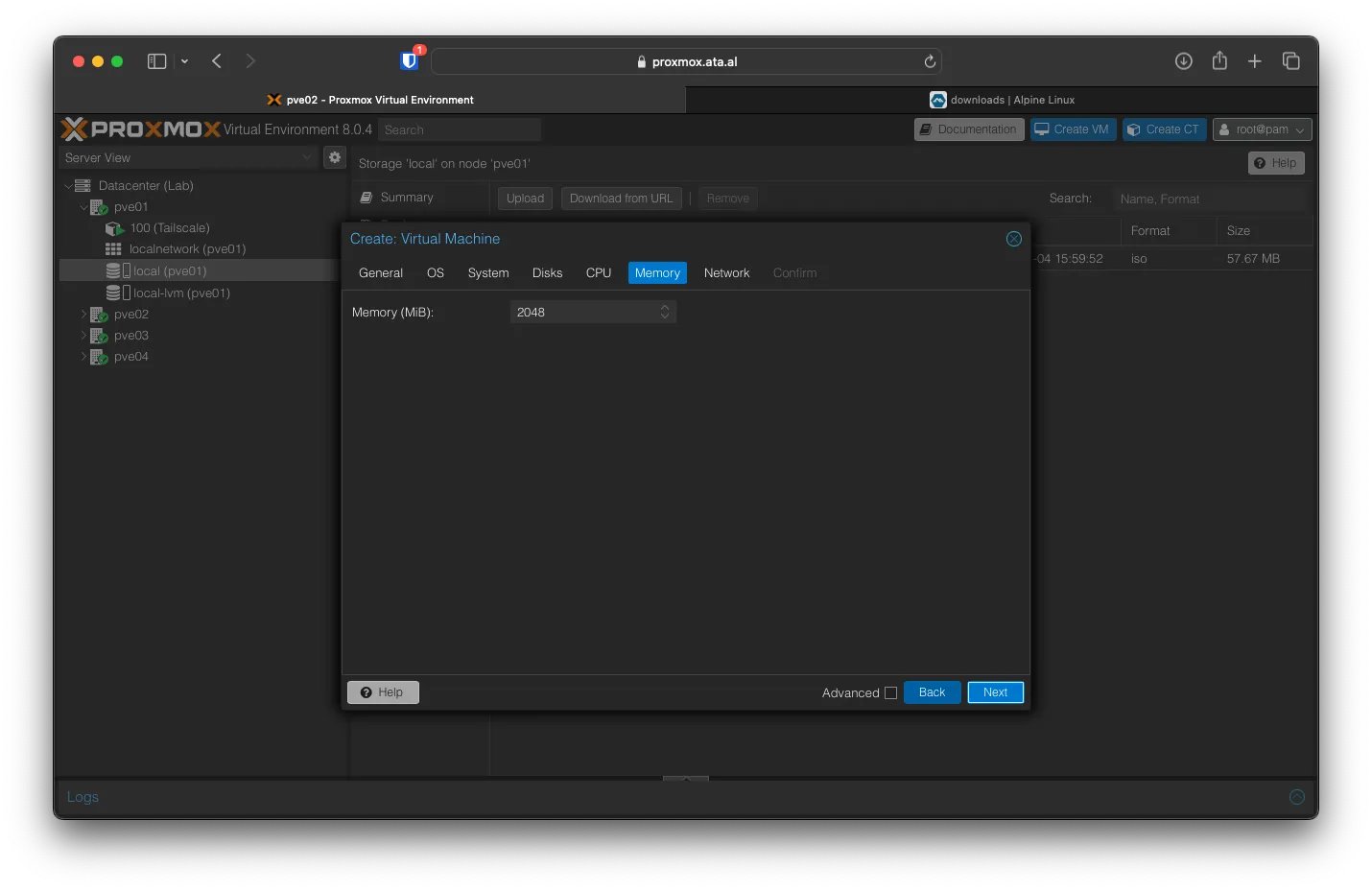Switch to the CPU tab
This screenshot has height=890, width=1372.
599,273
